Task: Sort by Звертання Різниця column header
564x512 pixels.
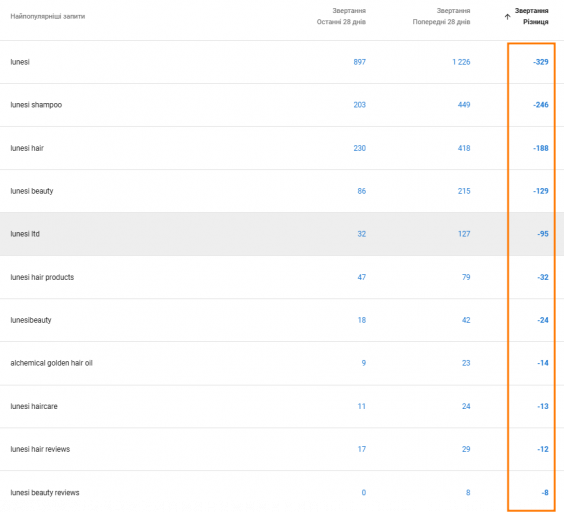Action: coord(531,16)
